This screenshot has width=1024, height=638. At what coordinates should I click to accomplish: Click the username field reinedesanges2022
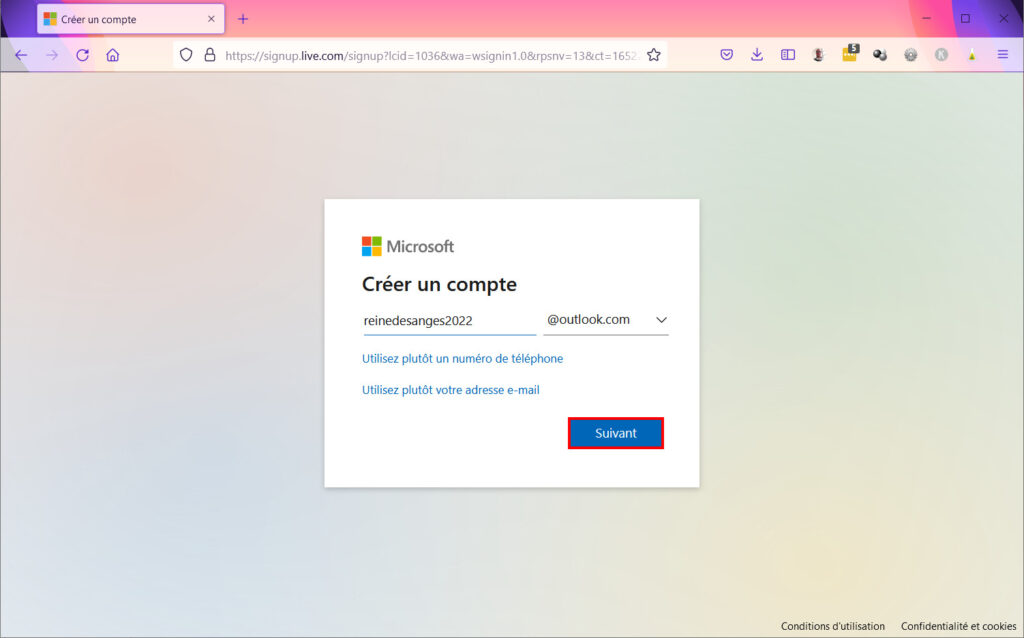click(x=449, y=321)
